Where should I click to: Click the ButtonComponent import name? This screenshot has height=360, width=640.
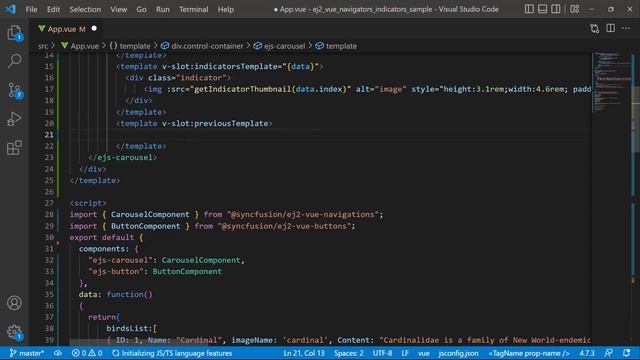[145, 226]
